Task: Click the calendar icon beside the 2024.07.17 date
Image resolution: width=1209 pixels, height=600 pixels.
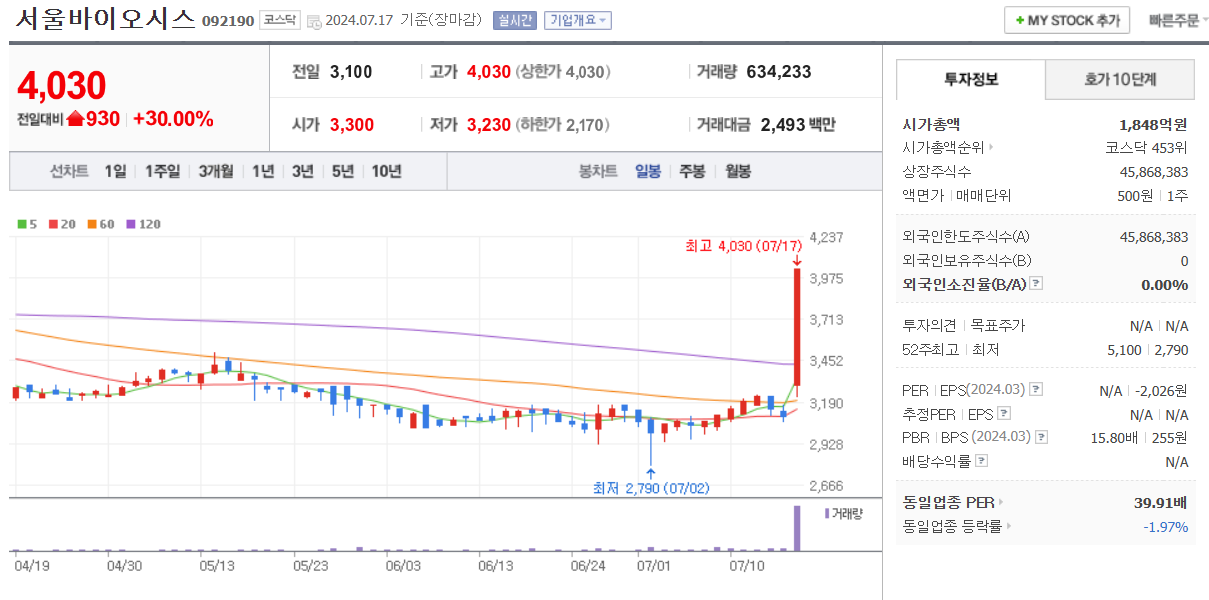Action: pos(314,22)
